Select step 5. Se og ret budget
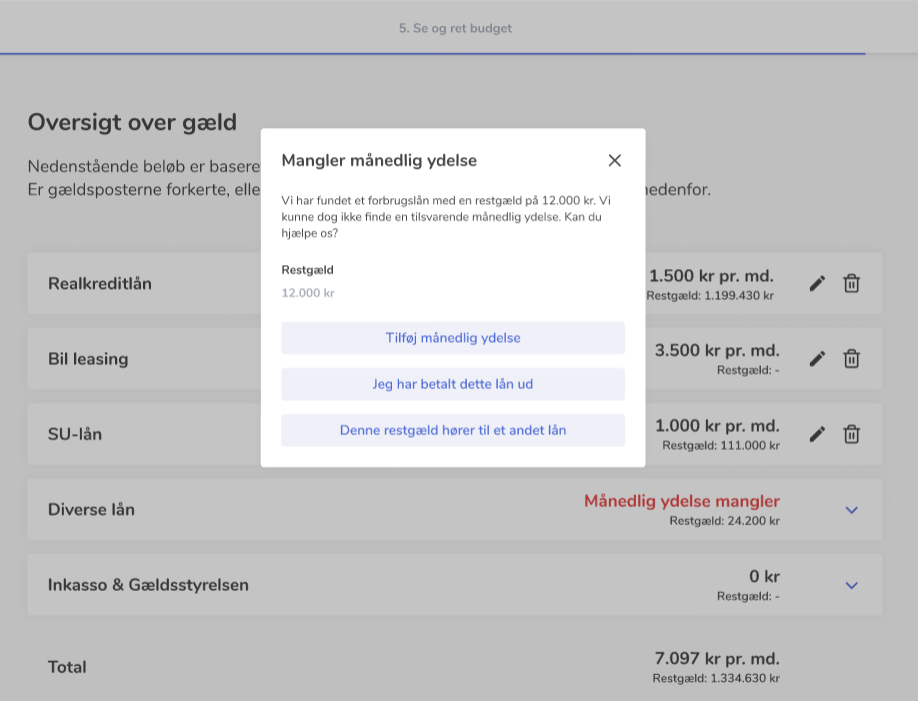The image size is (918, 701). click(455, 28)
